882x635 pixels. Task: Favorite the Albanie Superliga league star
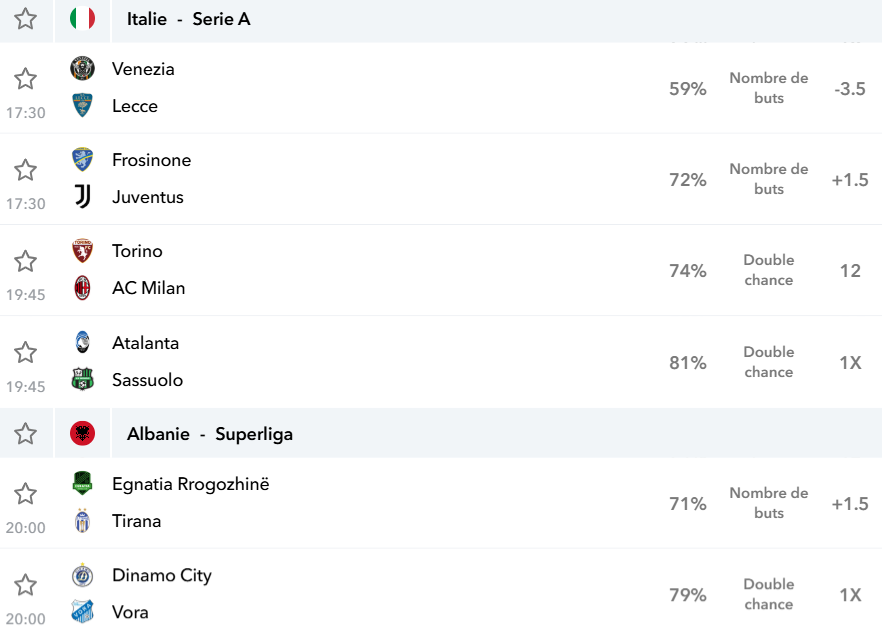coord(25,434)
